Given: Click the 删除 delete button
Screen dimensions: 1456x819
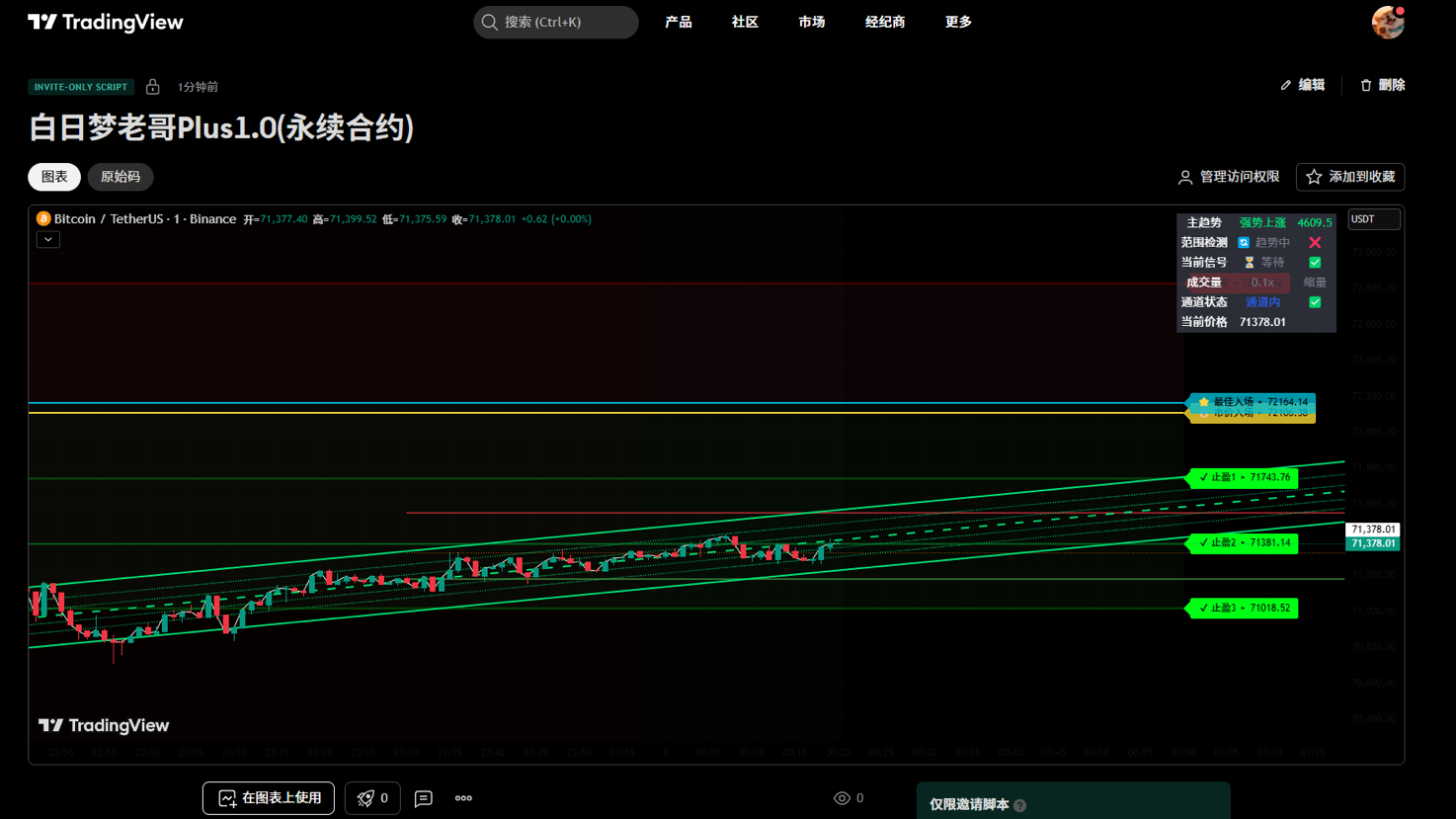Looking at the screenshot, I should (x=1382, y=85).
